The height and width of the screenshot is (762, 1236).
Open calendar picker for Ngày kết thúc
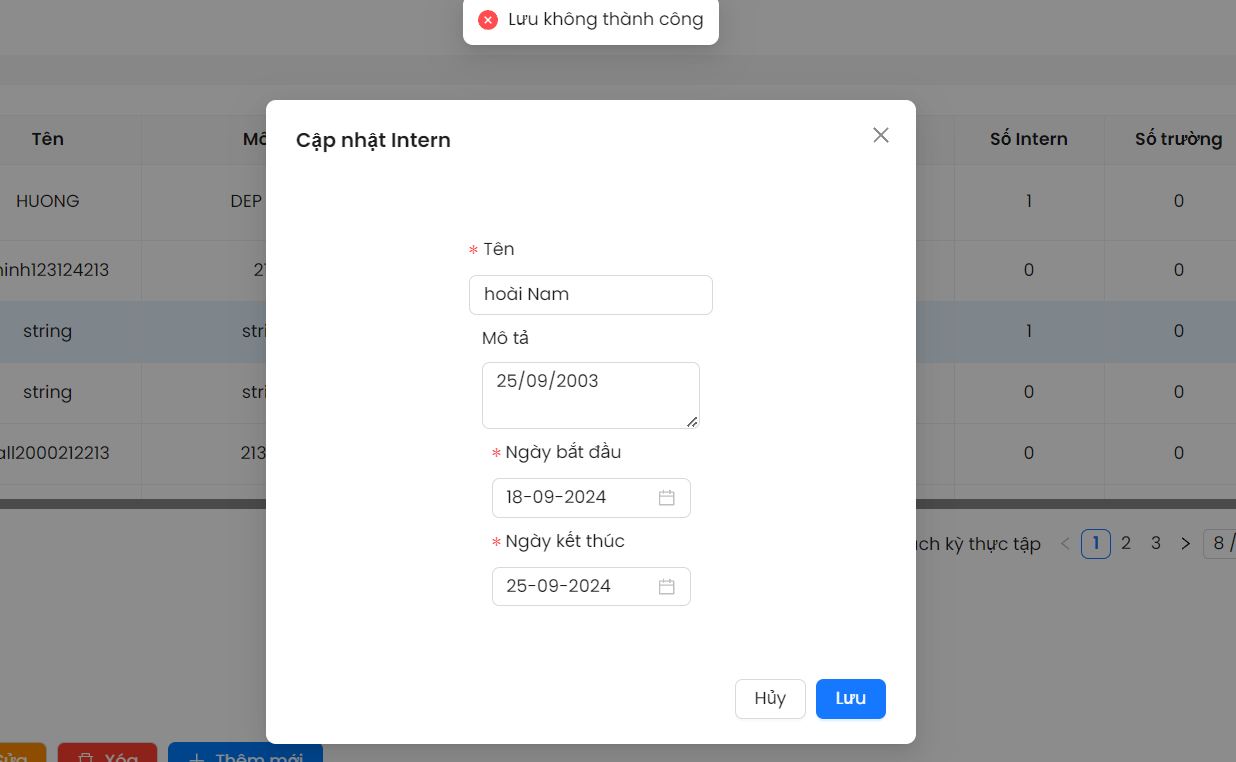[x=667, y=587]
